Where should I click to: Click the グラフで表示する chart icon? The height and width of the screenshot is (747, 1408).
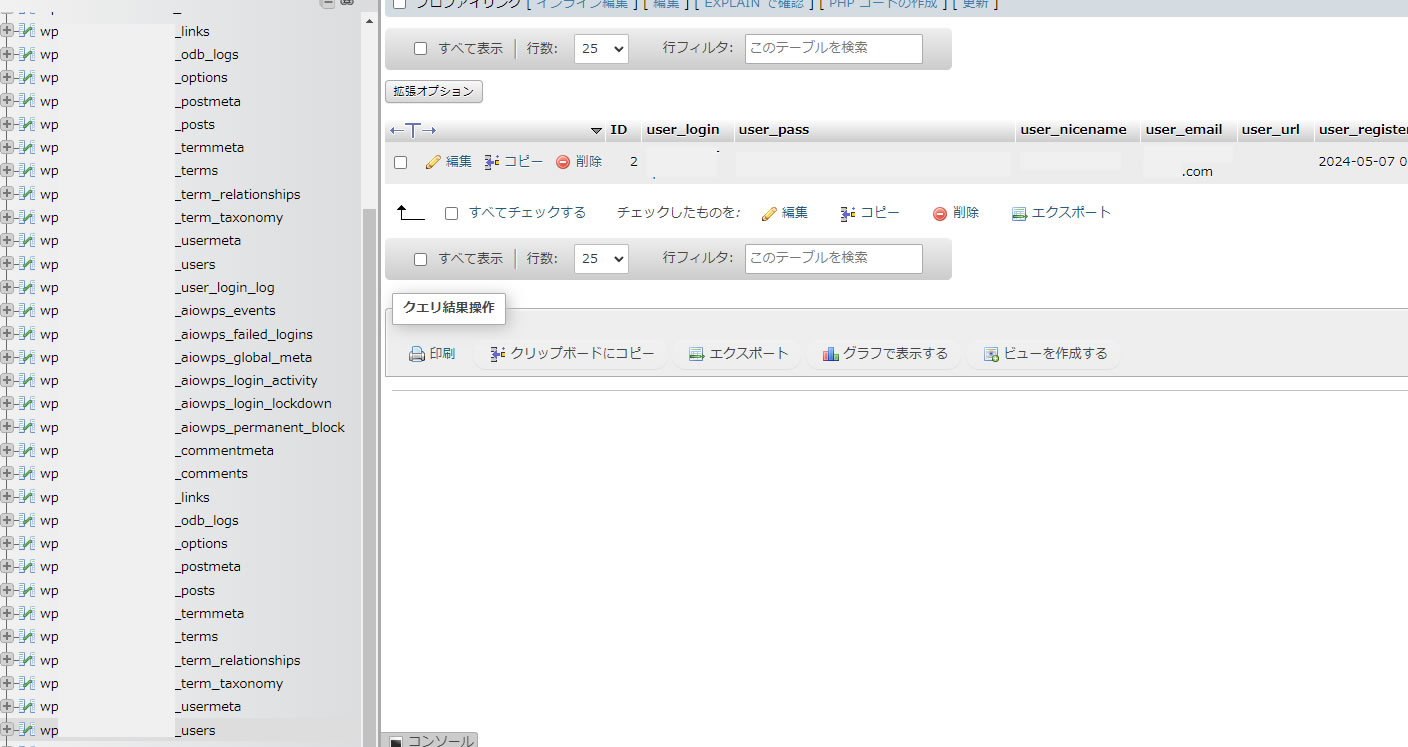(x=830, y=354)
